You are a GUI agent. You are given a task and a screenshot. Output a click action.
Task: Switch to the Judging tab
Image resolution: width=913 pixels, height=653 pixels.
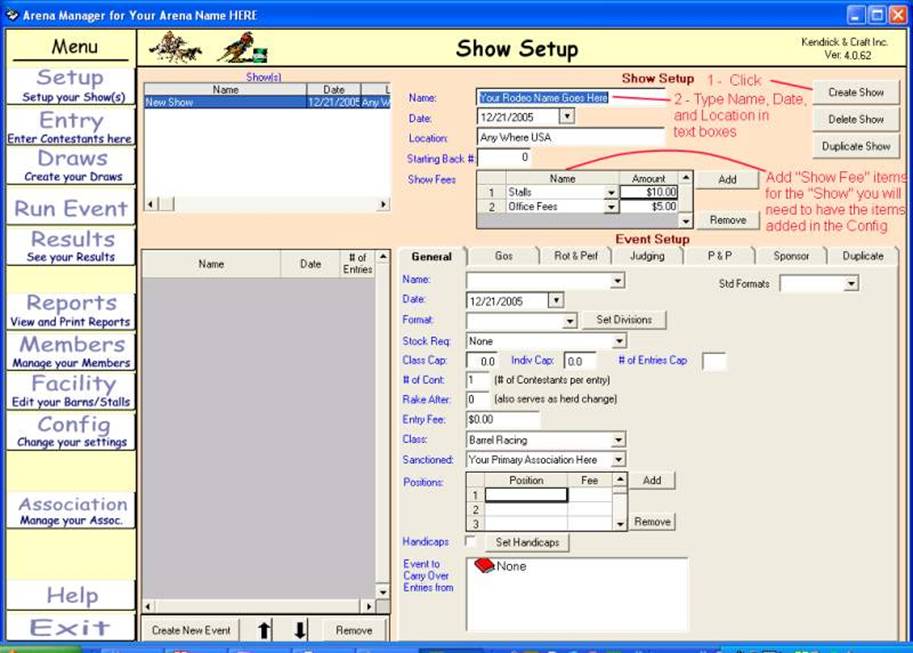coord(647,256)
